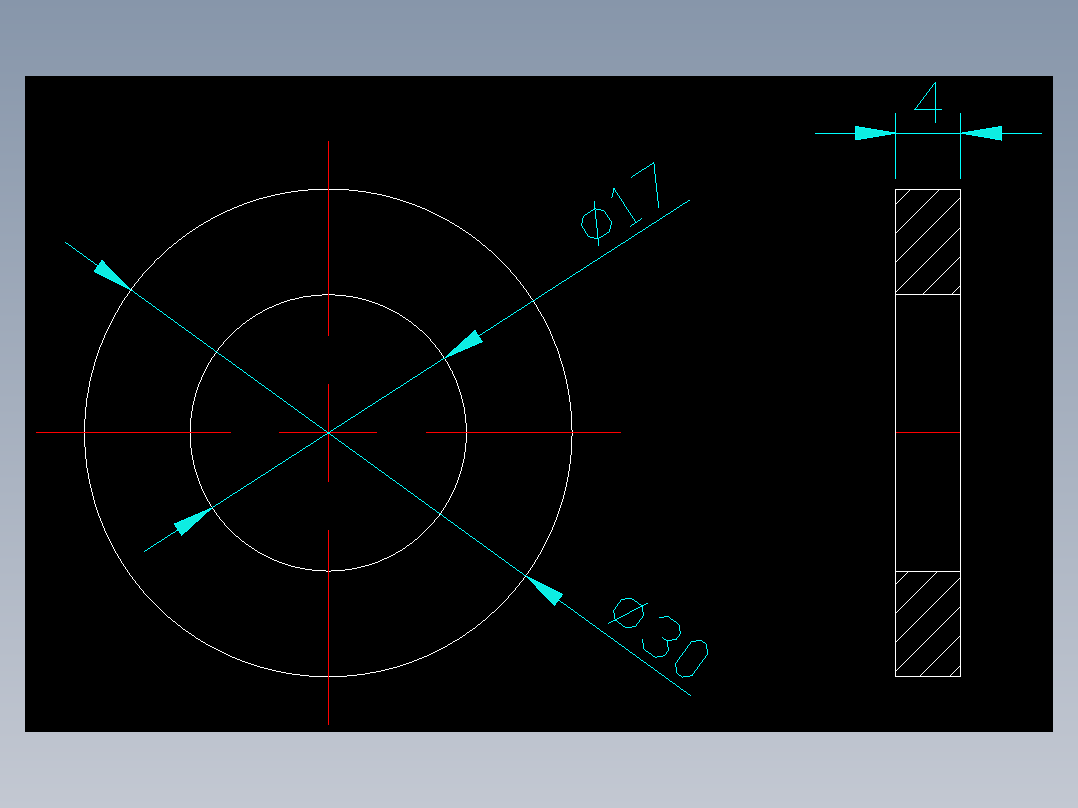Select the thickness dimension value 4
The width and height of the screenshot is (1078, 808).
pos(928,102)
